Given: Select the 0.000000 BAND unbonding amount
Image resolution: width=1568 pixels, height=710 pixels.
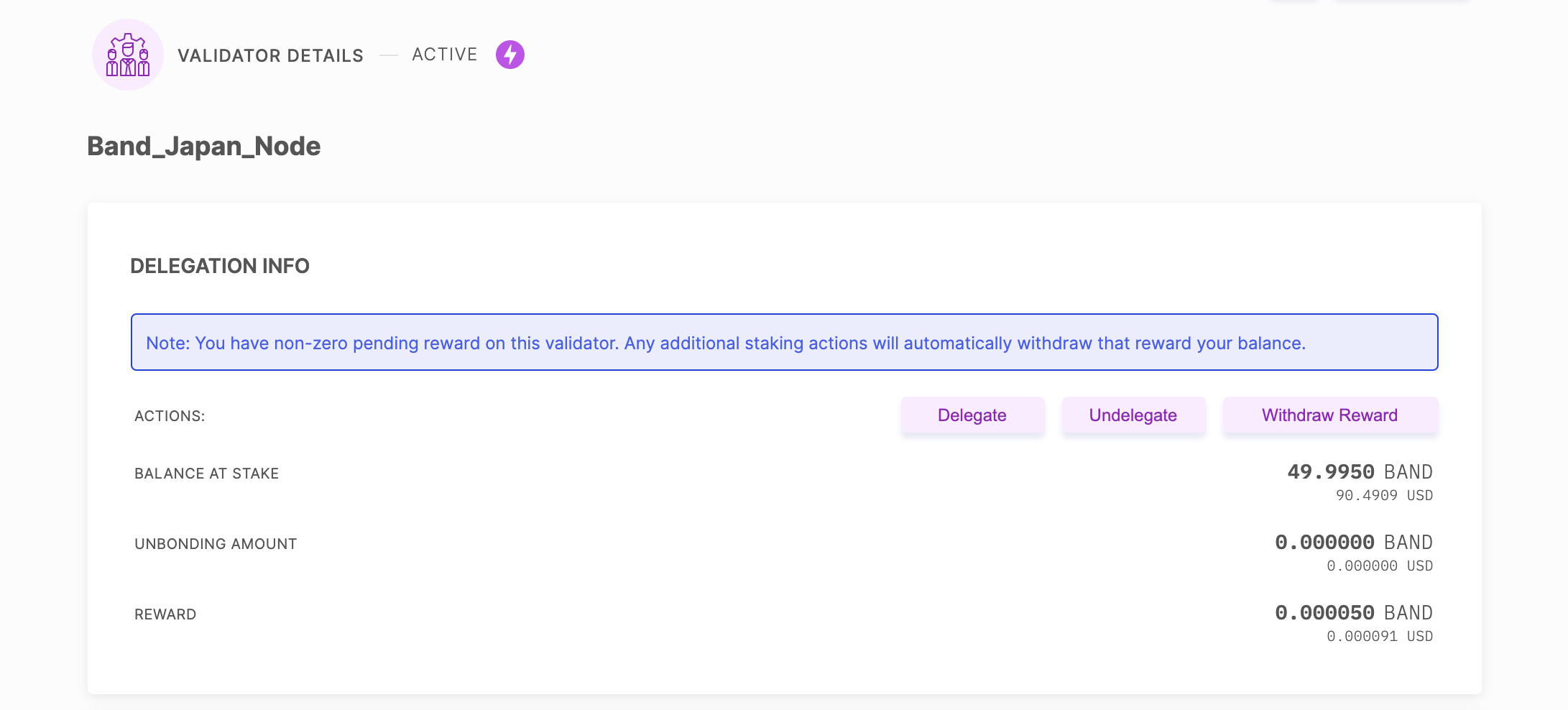Looking at the screenshot, I should coord(1354,543).
